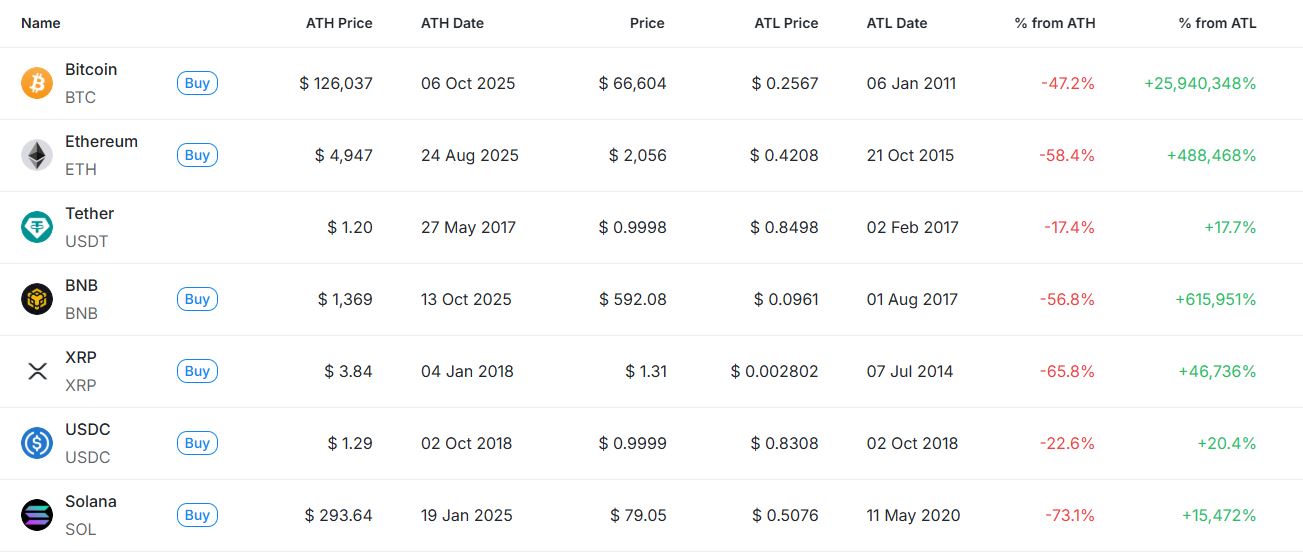Open the Bitcoin name link

(x=91, y=70)
